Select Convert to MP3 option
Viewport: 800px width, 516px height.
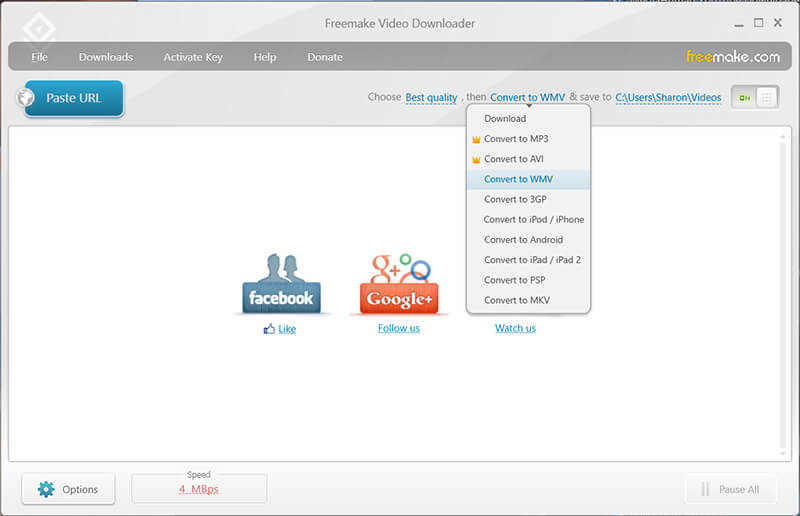click(528, 139)
